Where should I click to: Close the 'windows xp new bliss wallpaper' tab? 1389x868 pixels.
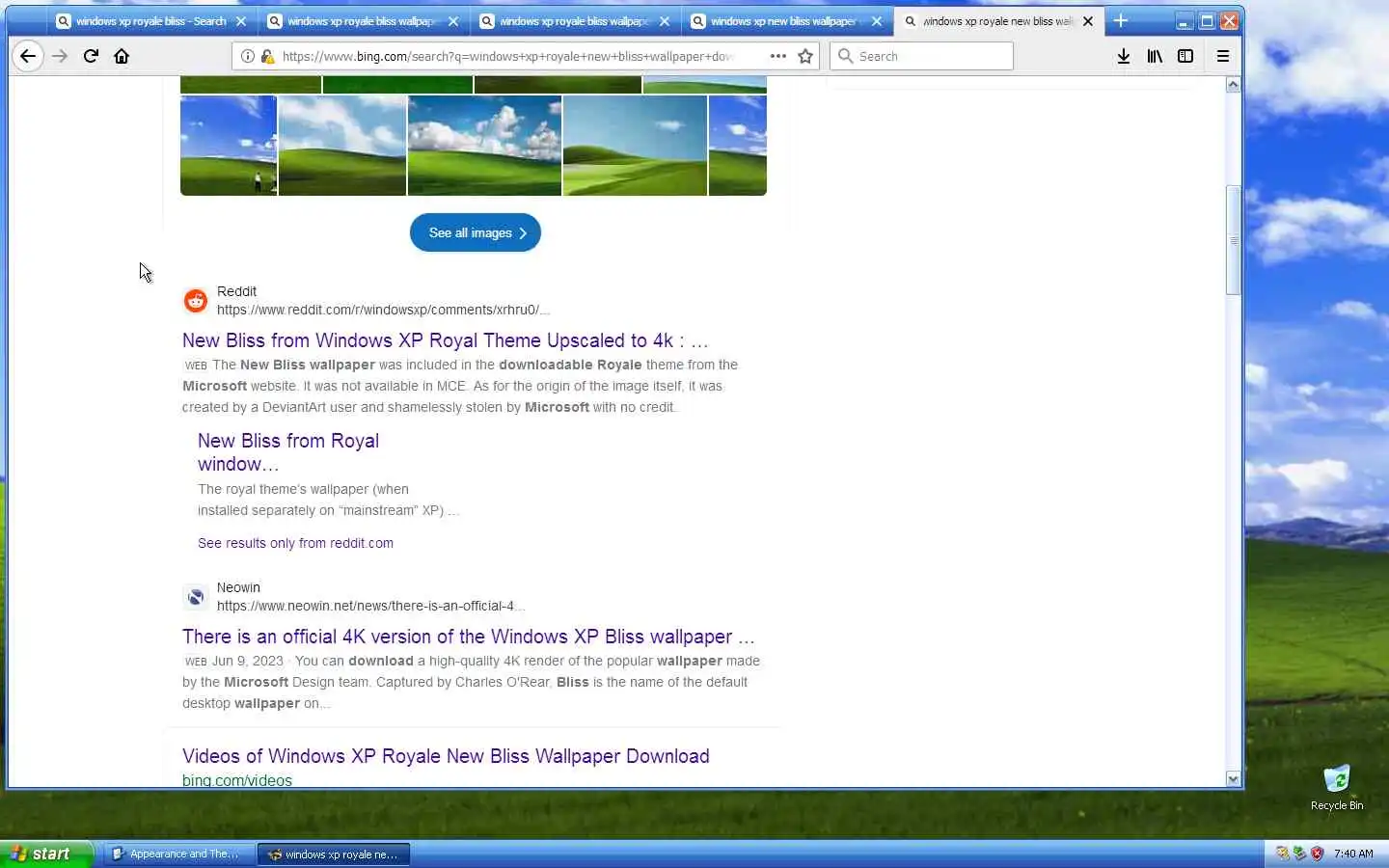(x=877, y=21)
